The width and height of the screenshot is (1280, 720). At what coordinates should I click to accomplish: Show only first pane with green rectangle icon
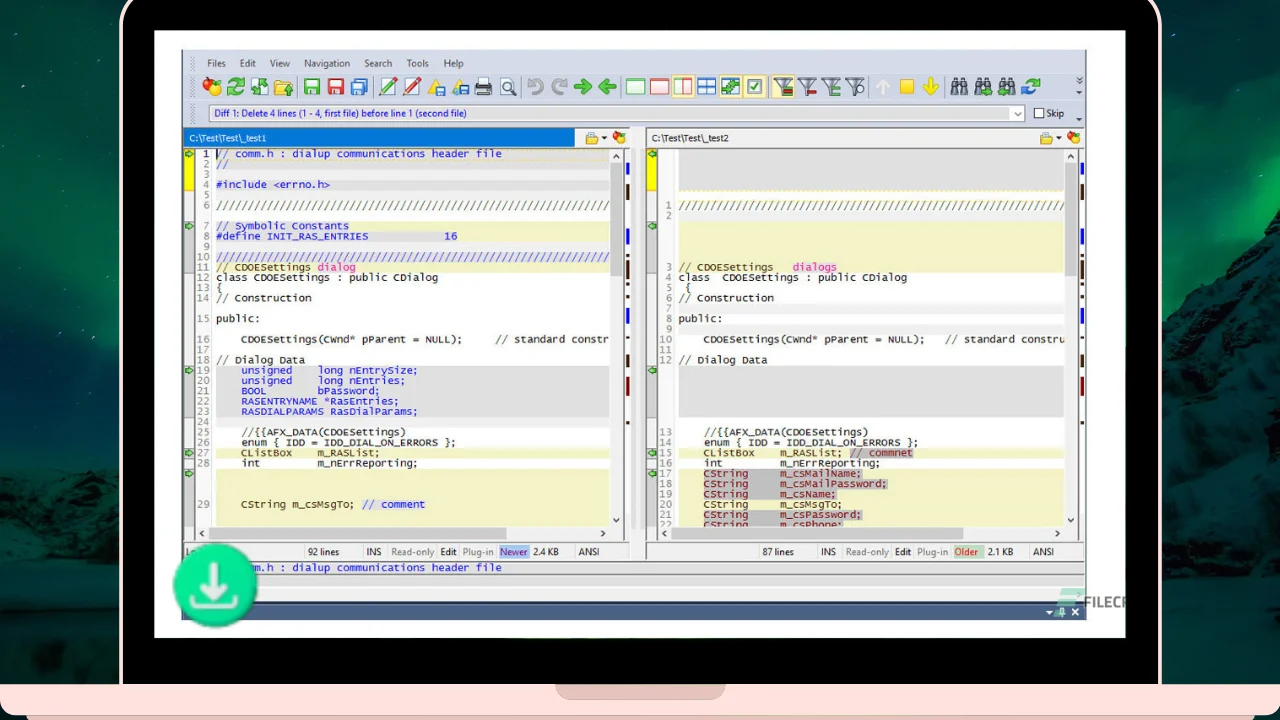635,87
